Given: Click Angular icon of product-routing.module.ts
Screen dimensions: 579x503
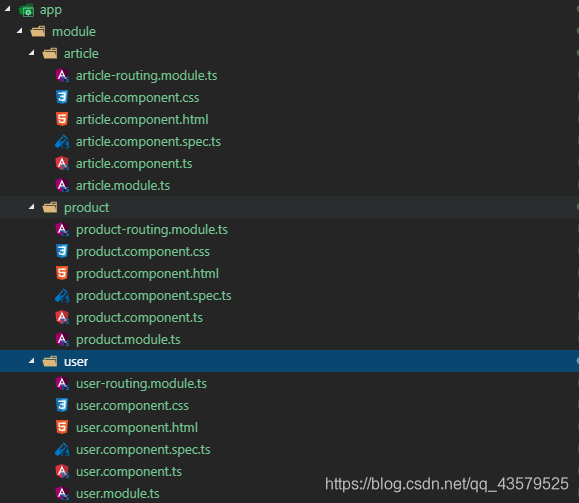Looking at the screenshot, I should (62, 230).
